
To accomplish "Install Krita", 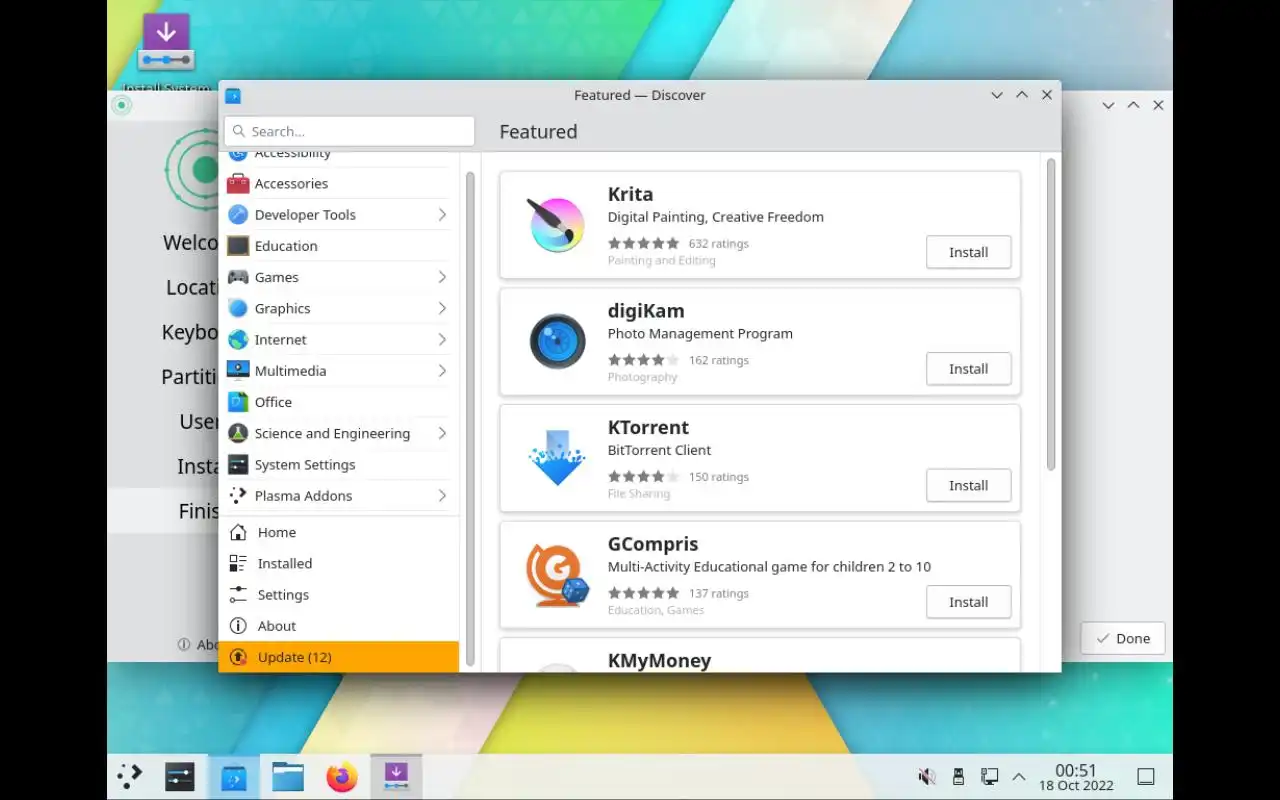I will (x=968, y=252).
